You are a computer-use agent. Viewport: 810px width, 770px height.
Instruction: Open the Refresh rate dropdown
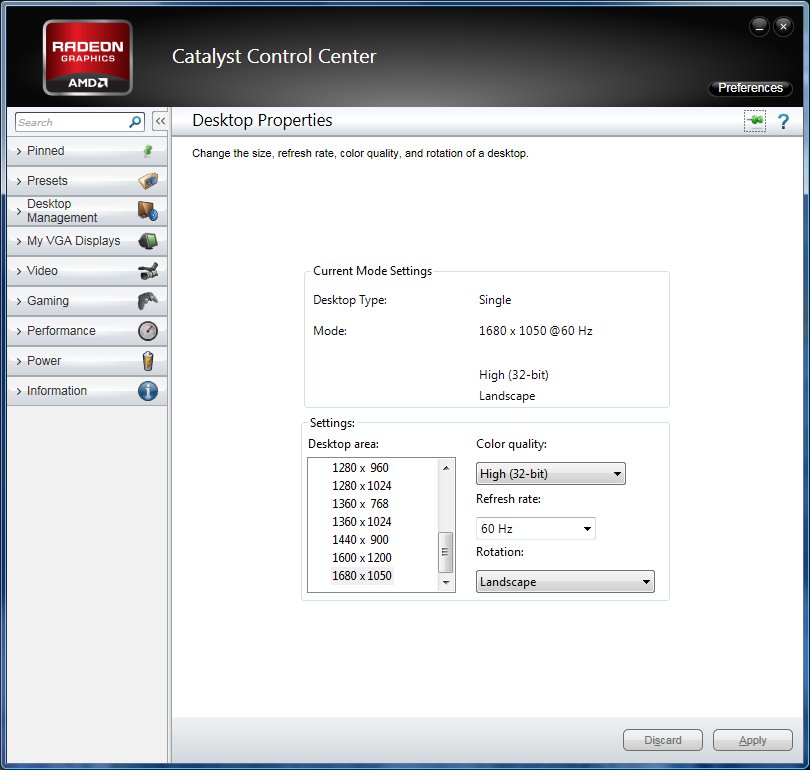point(536,528)
